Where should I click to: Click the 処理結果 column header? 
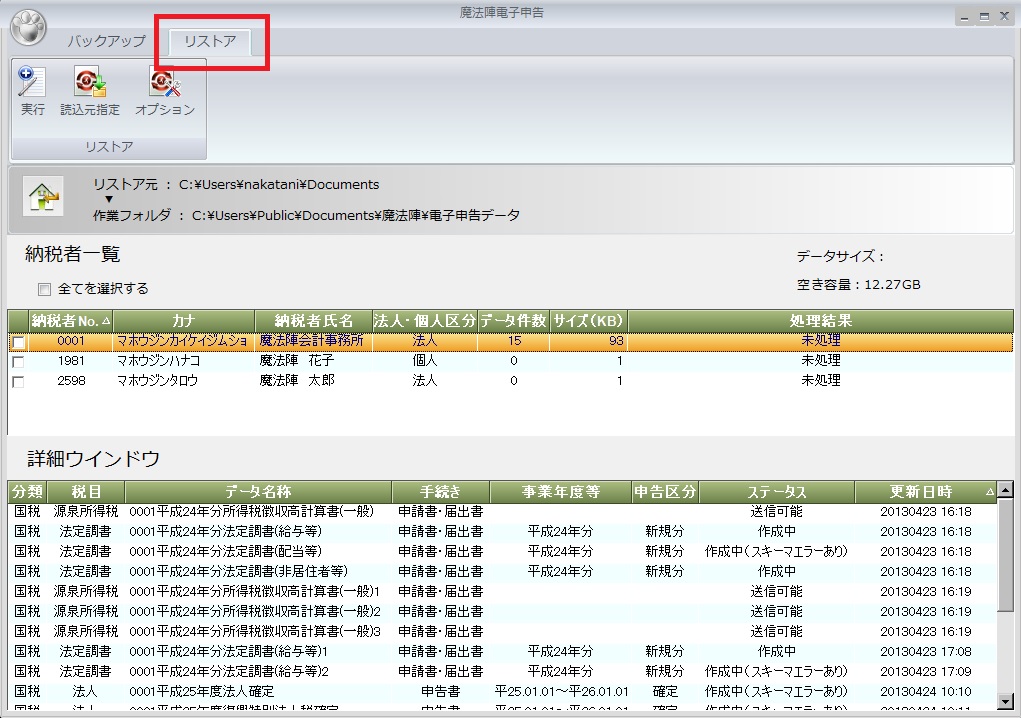820,320
